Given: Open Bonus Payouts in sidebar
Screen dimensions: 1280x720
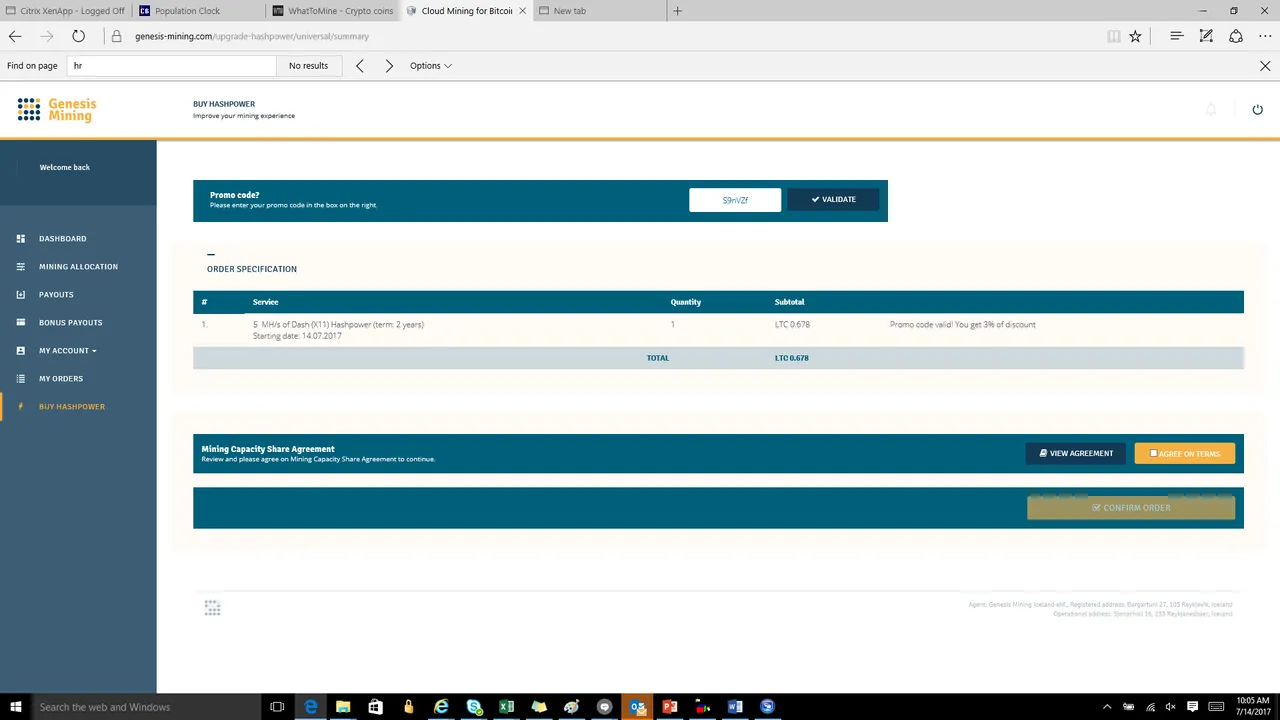Looking at the screenshot, I should (x=71, y=323).
